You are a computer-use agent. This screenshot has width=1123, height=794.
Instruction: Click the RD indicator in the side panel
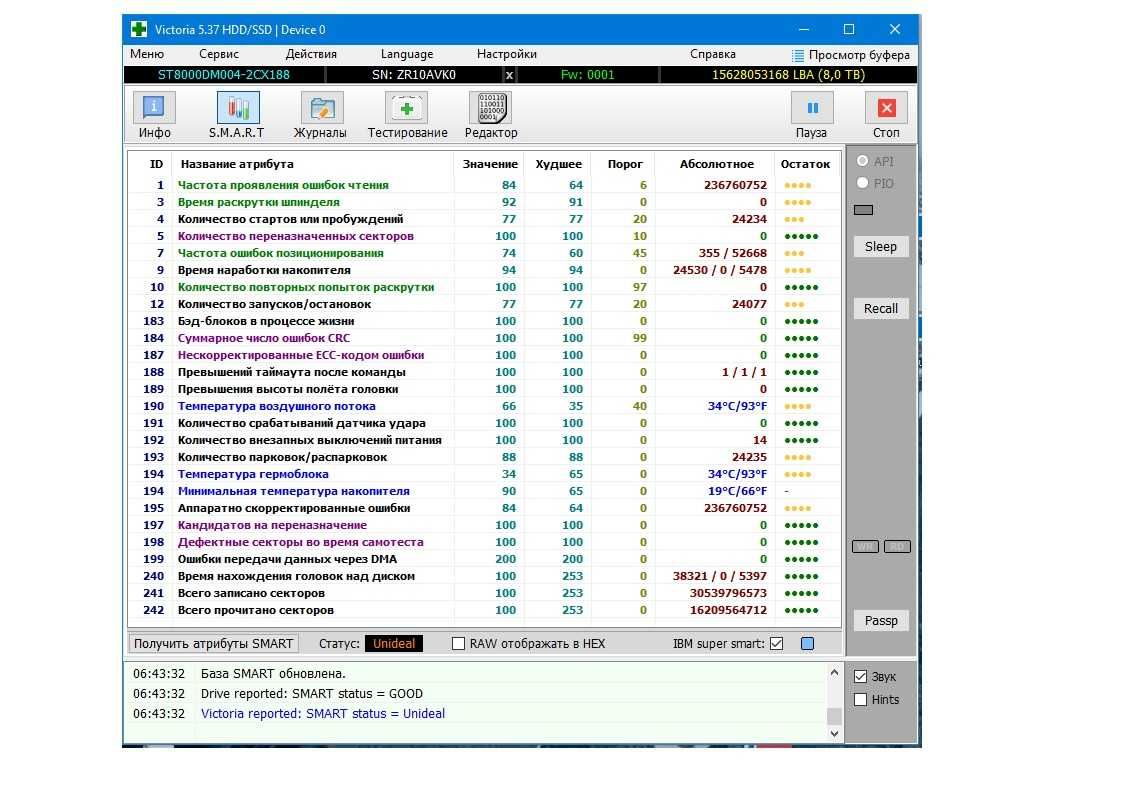[x=897, y=547]
